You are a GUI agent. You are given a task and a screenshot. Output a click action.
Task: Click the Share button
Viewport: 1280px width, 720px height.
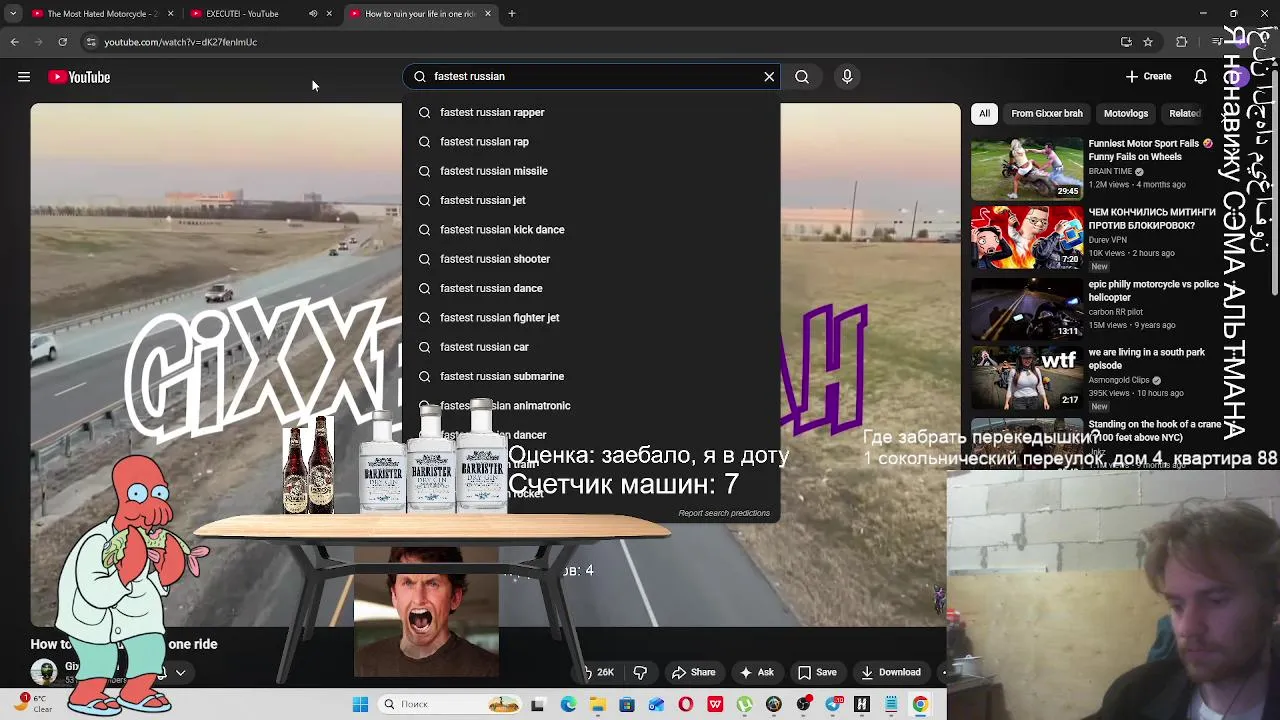tap(693, 672)
